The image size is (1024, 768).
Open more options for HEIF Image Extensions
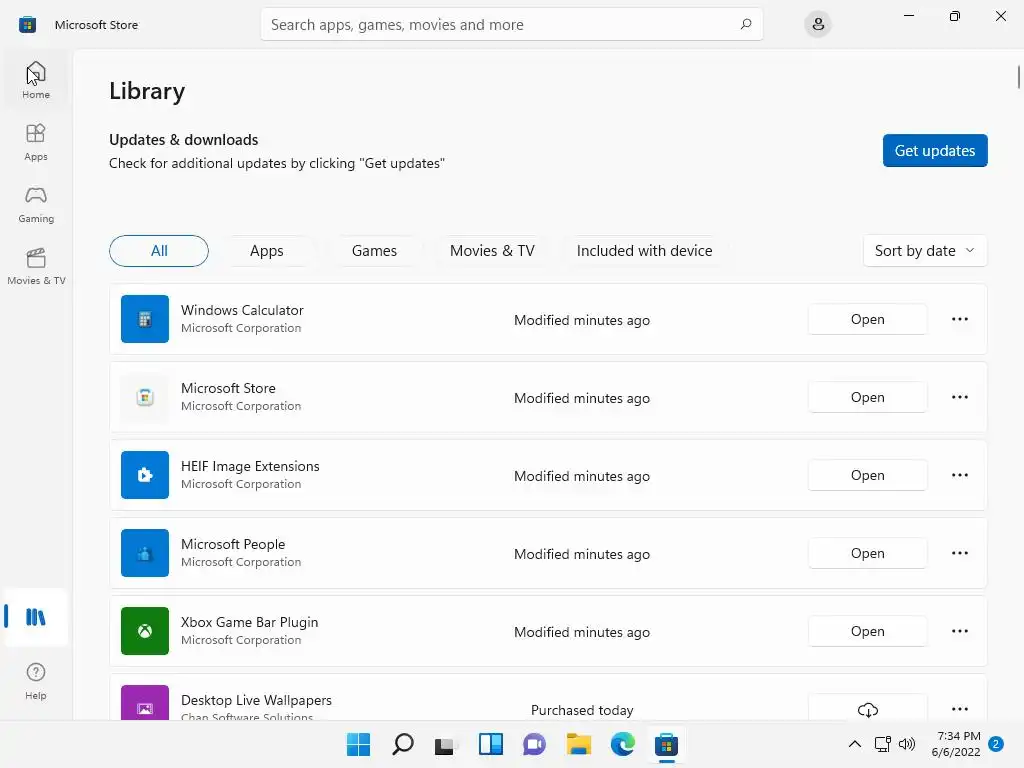959,475
